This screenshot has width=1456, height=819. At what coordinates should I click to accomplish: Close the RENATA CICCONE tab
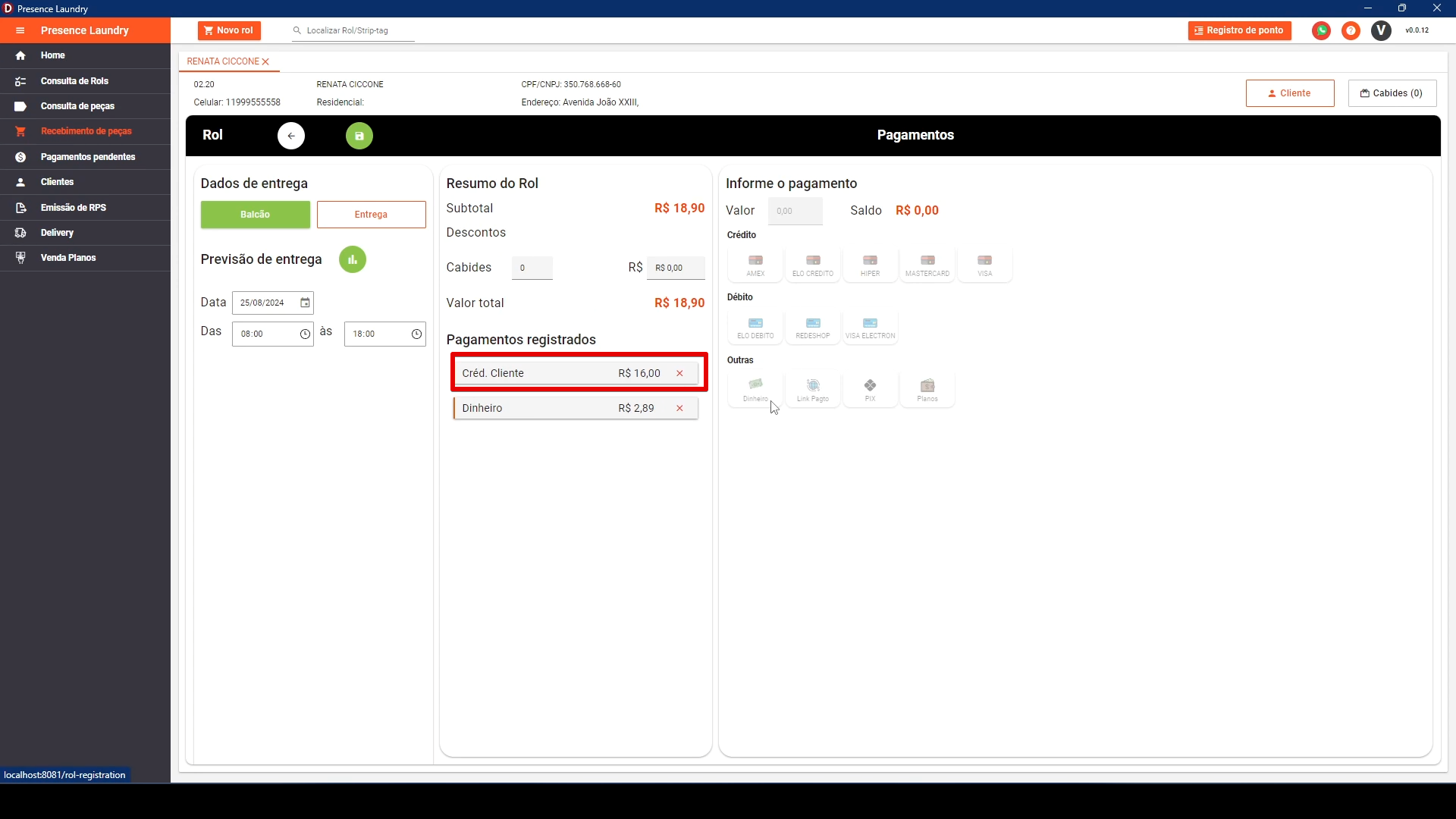(265, 61)
